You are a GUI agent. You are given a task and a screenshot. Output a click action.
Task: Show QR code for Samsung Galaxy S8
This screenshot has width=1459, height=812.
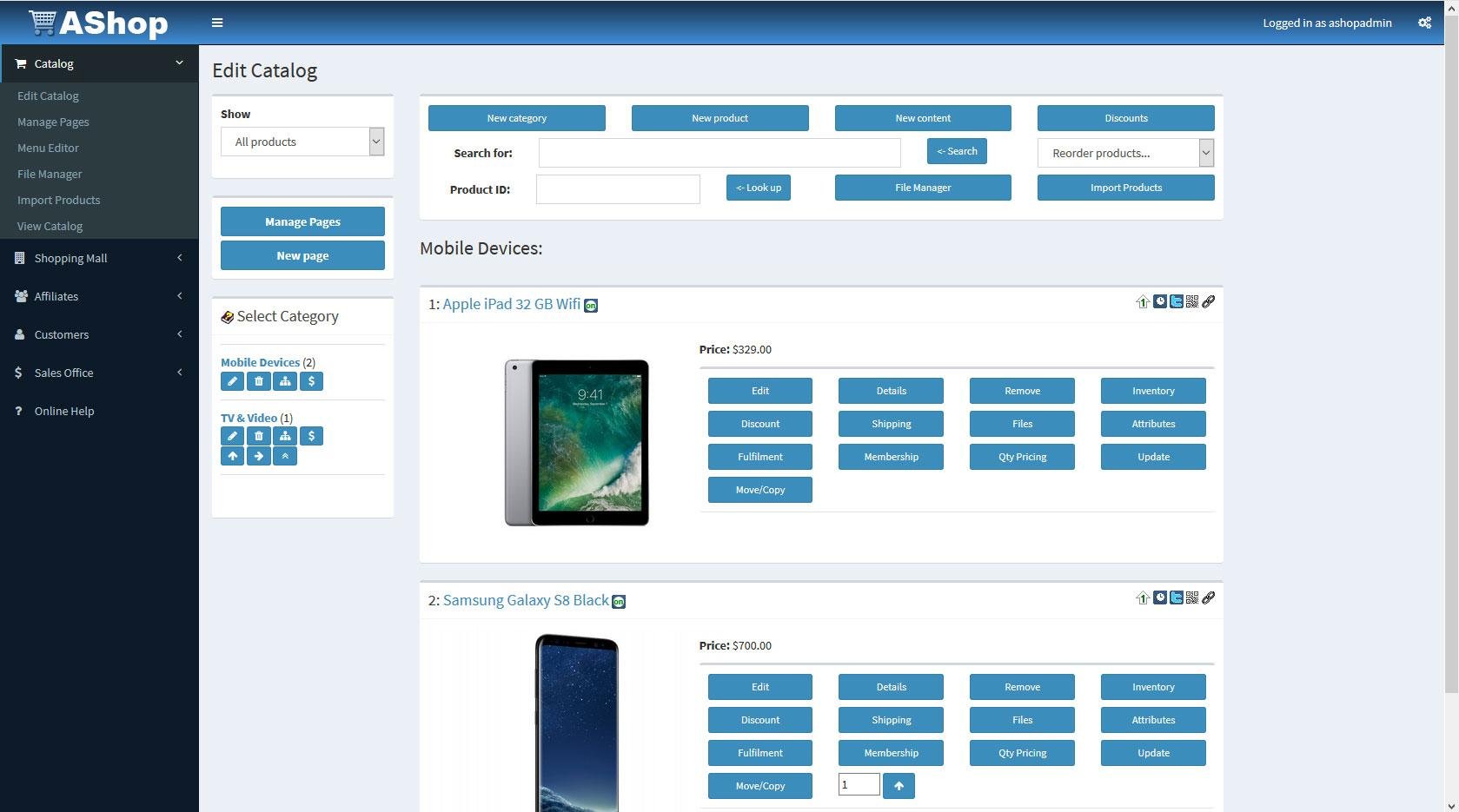1191,597
